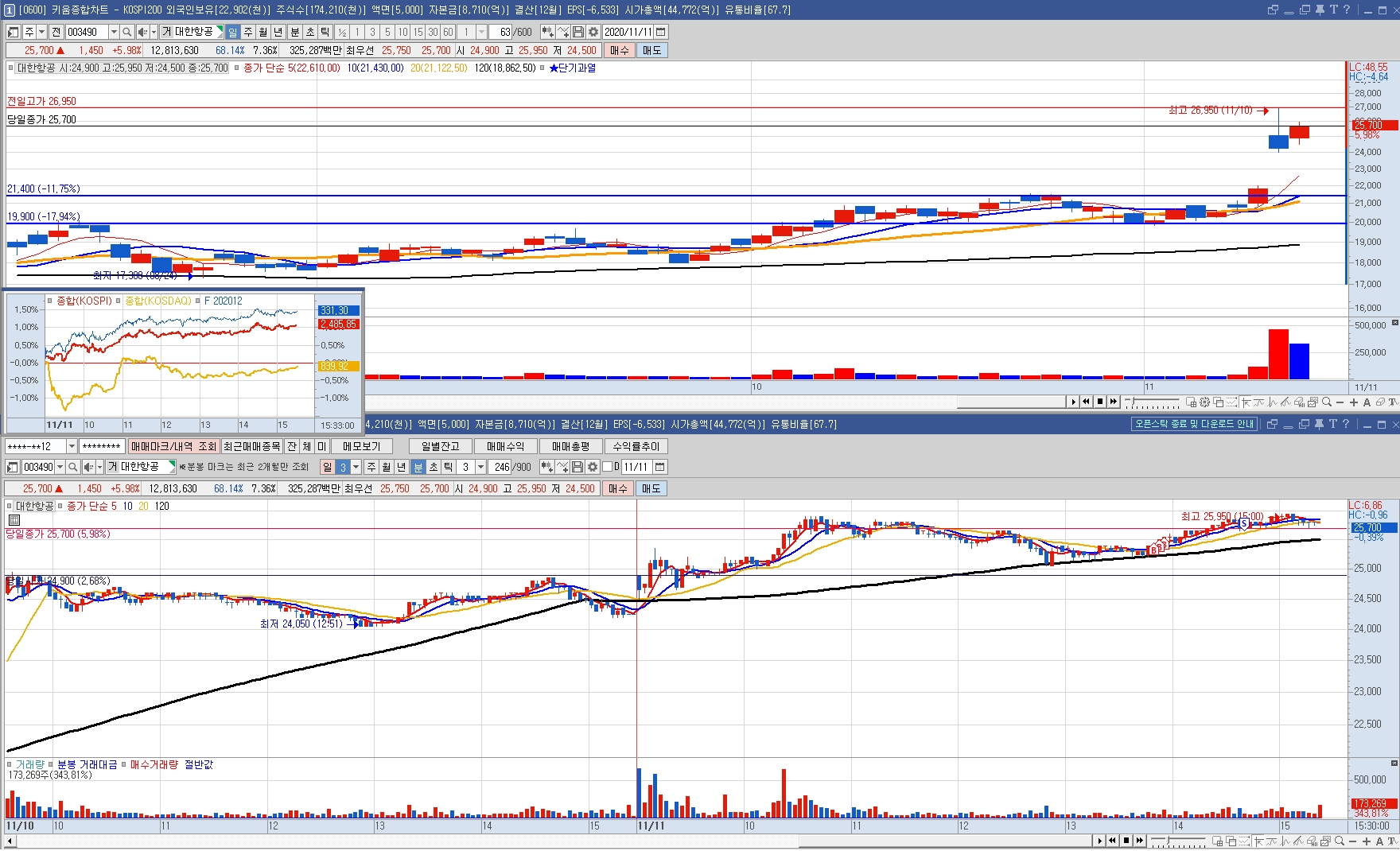Click the top chart stock search magnifier
The height and width of the screenshot is (851, 1400).
click(x=127, y=32)
